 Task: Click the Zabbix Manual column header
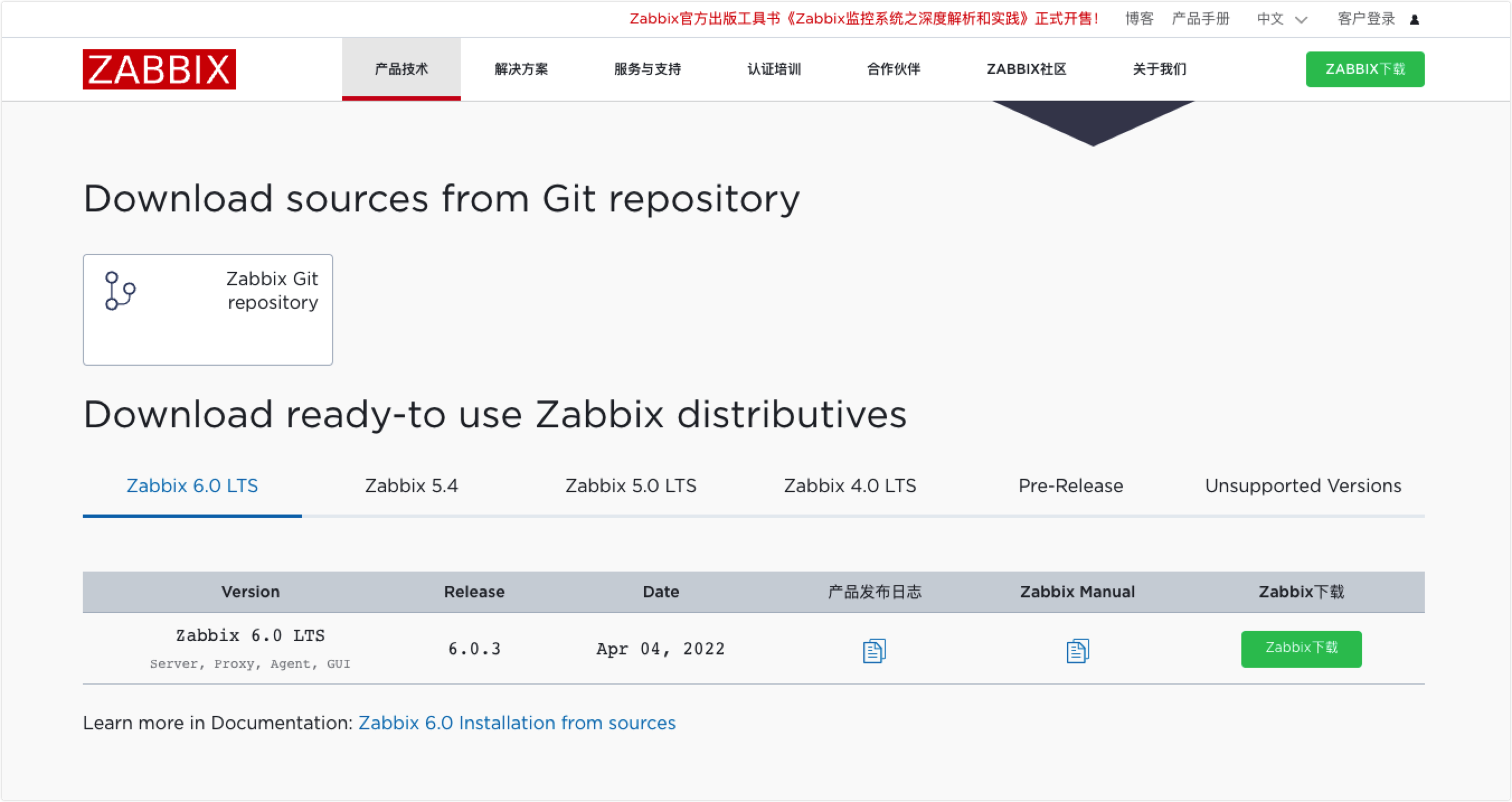pyautogui.click(x=1077, y=591)
